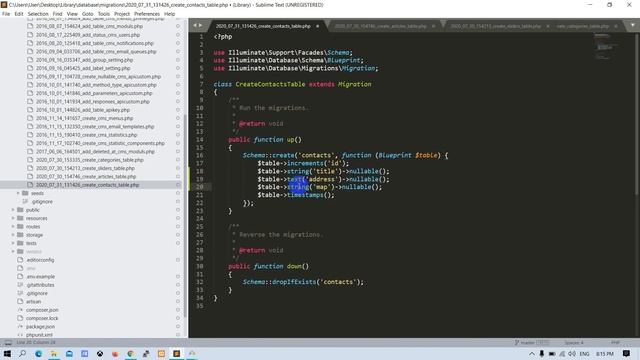Open Sublime Text taskbar icon

tap(177, 353)
